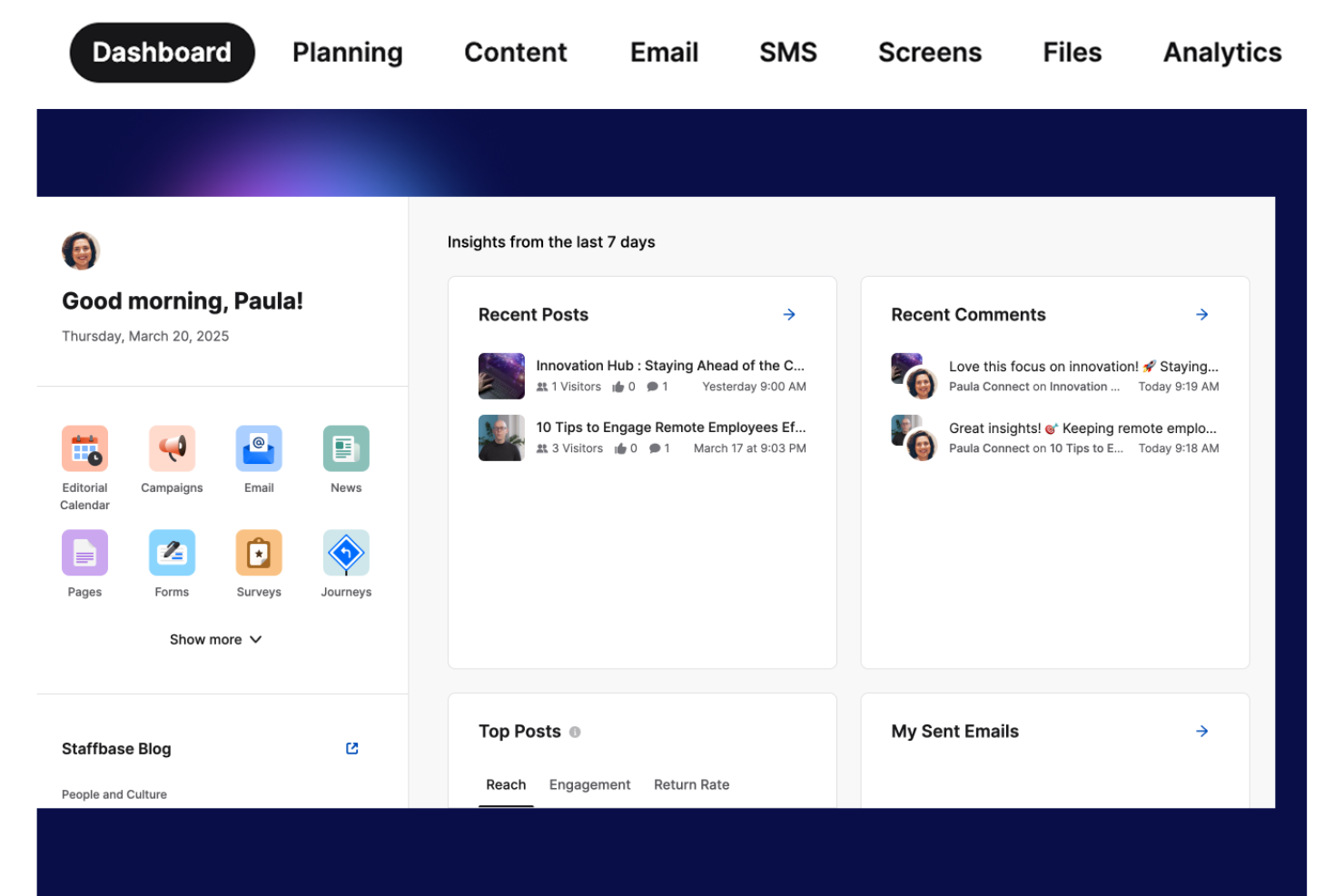This screenshot has height=896, width=1344.
Task: Open the 10 Tips to Engage Remote Employees post
Action: [x=671, y=428]
